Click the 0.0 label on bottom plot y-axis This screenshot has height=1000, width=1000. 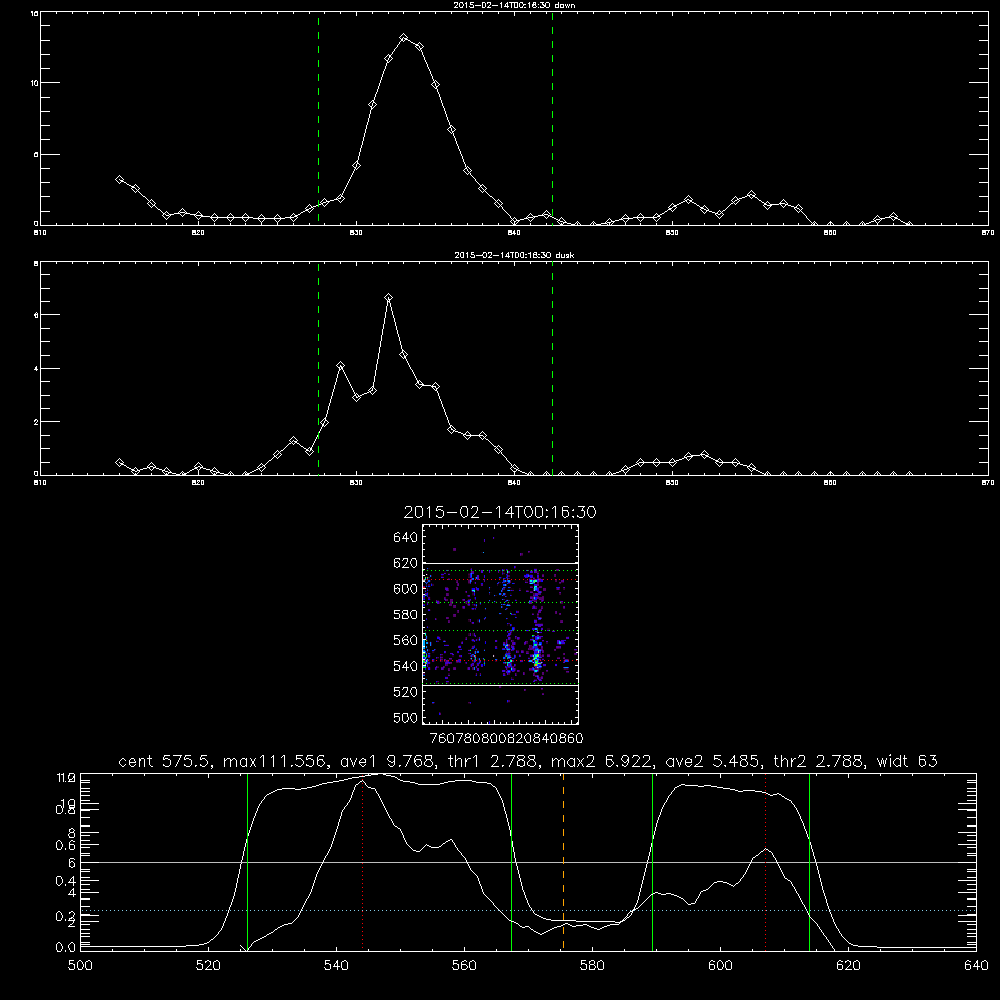tap(65, 948)
